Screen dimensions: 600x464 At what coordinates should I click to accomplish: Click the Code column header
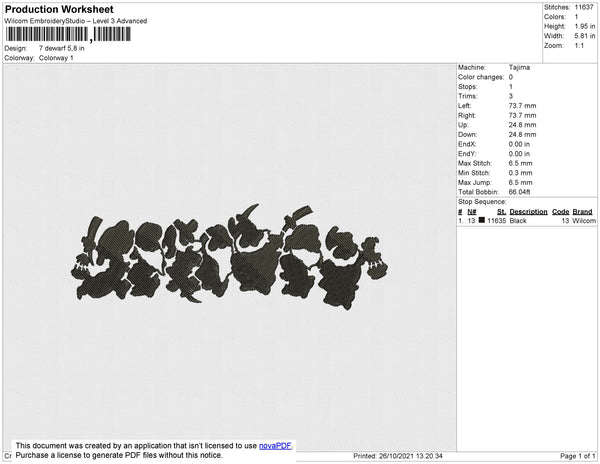(561, 212)
